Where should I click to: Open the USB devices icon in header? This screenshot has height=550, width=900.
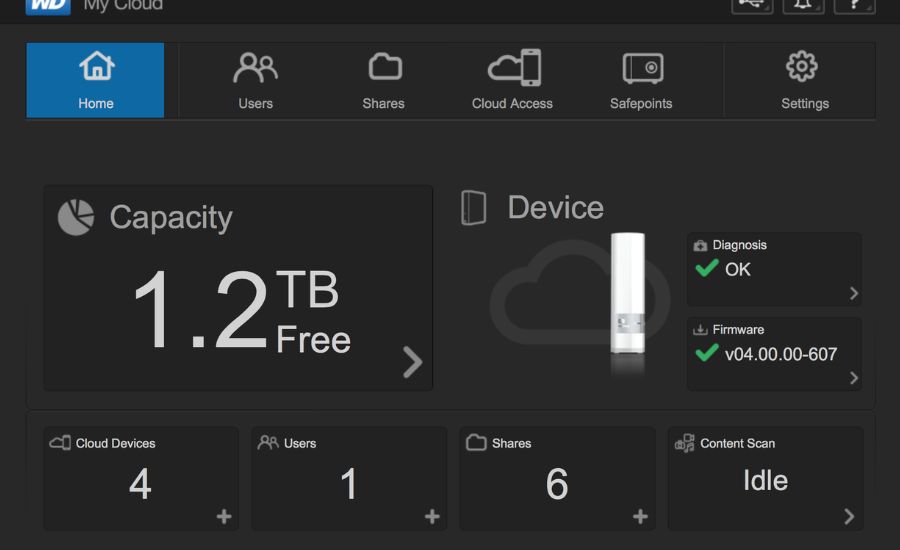click(x=752, y=6)
